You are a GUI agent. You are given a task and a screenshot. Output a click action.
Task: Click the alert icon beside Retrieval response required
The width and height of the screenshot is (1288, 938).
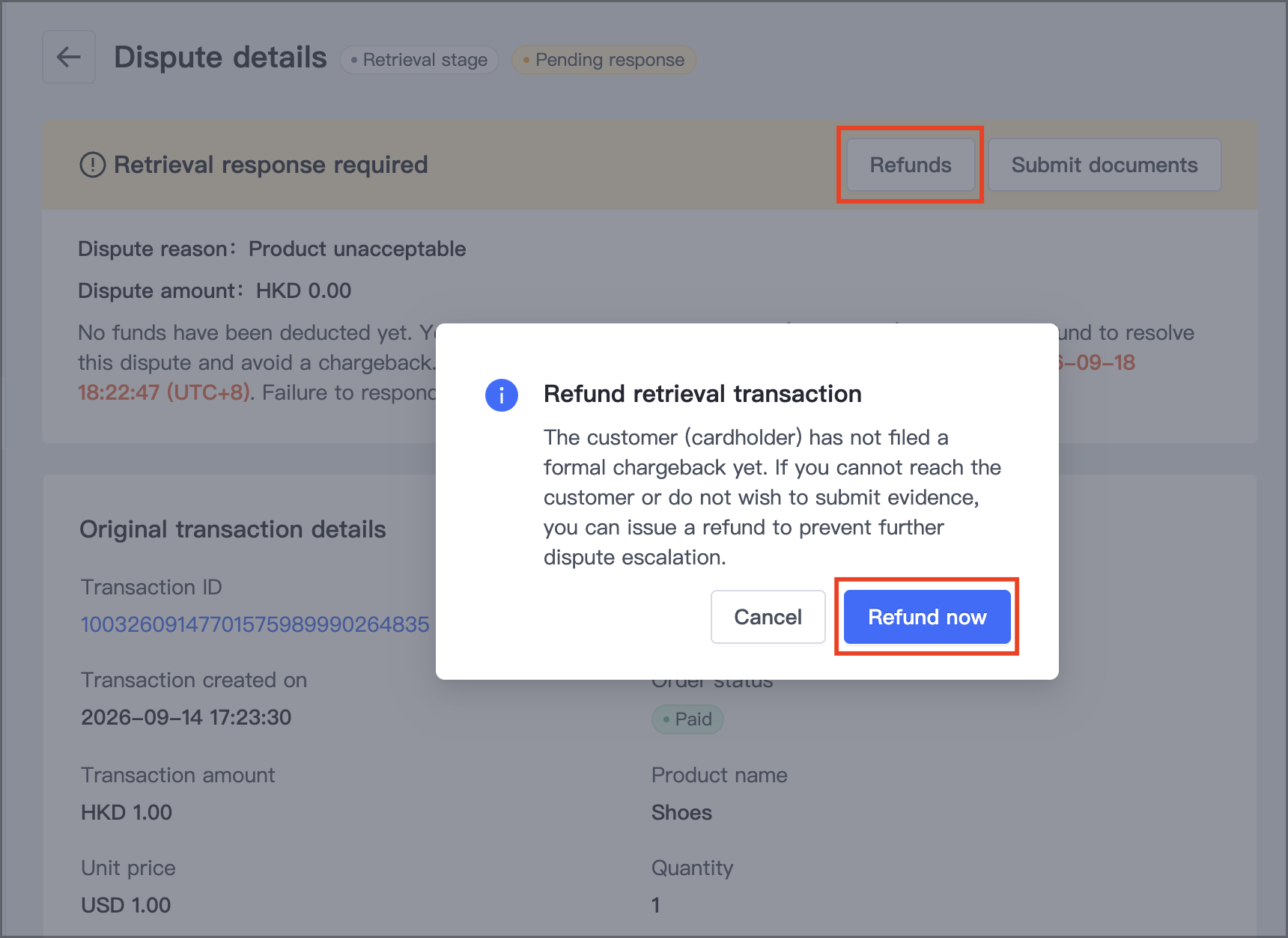pyautogui.click(x=92, y=165)
